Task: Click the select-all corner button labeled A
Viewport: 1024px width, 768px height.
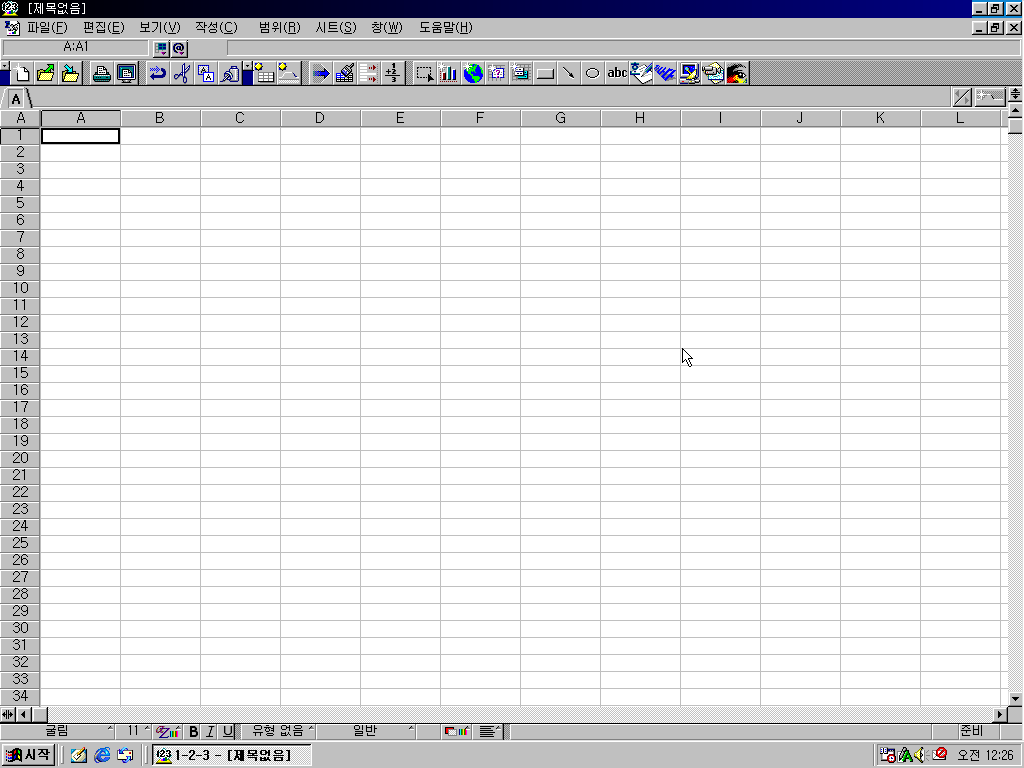Action: point(20,118)
